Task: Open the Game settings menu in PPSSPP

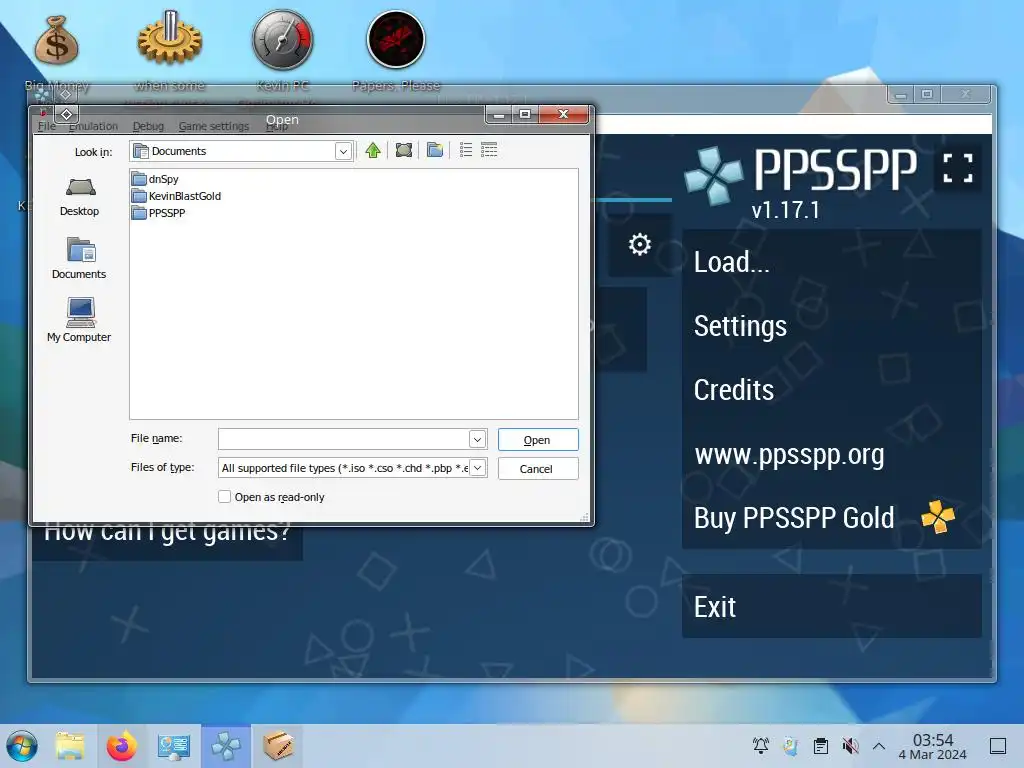Action: [x=214, y=126]
